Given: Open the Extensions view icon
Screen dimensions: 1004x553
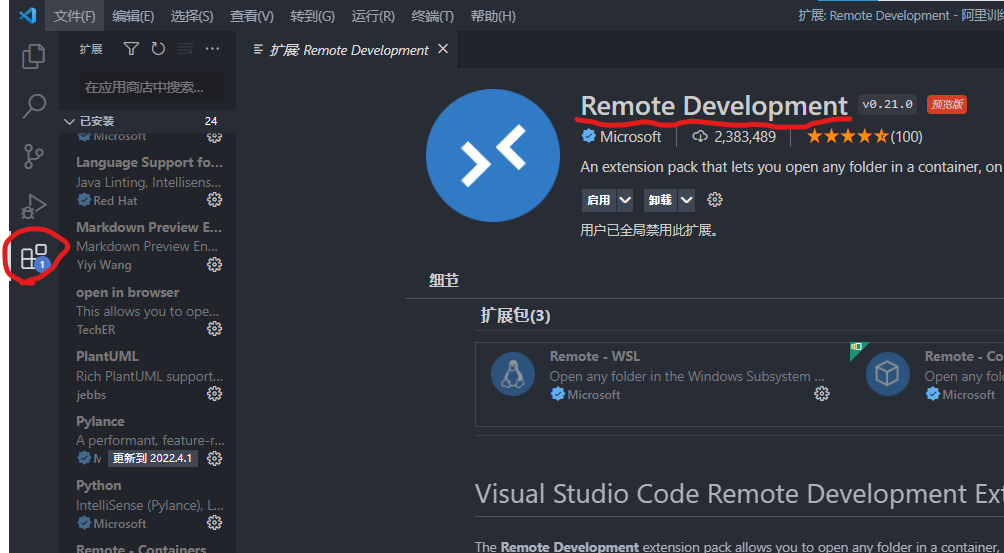Looking at the screenshot, I should [34, 257].
